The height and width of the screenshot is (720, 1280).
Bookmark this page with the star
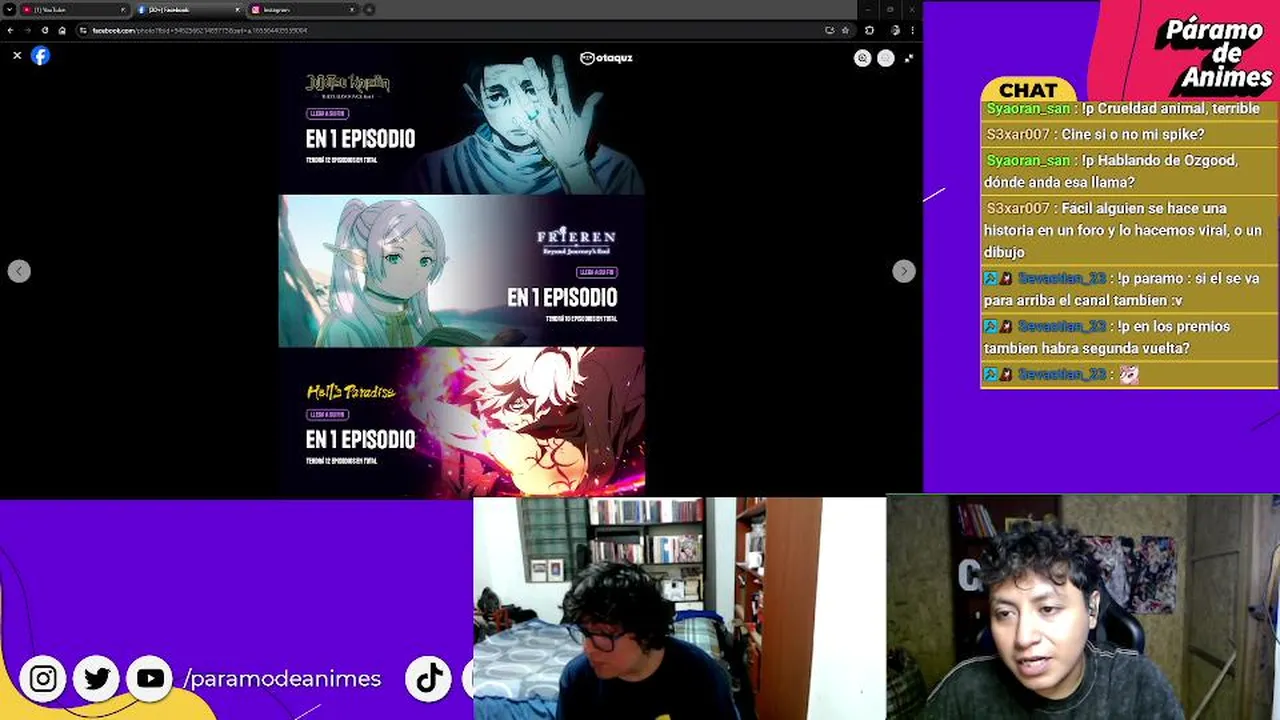click(x=845, y=30)
